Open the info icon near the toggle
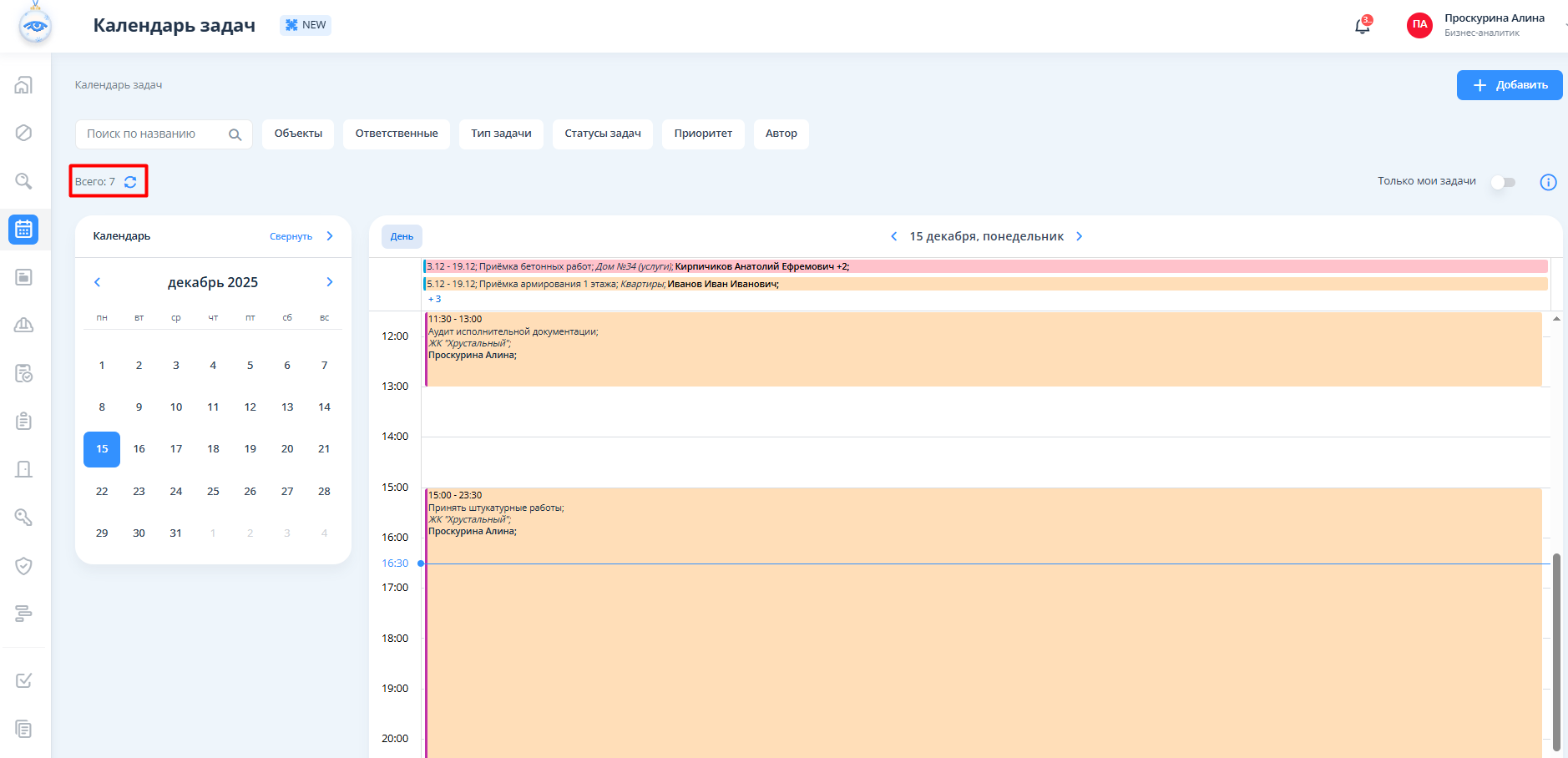This screenshot has width=1568, height=758. 1547,182
